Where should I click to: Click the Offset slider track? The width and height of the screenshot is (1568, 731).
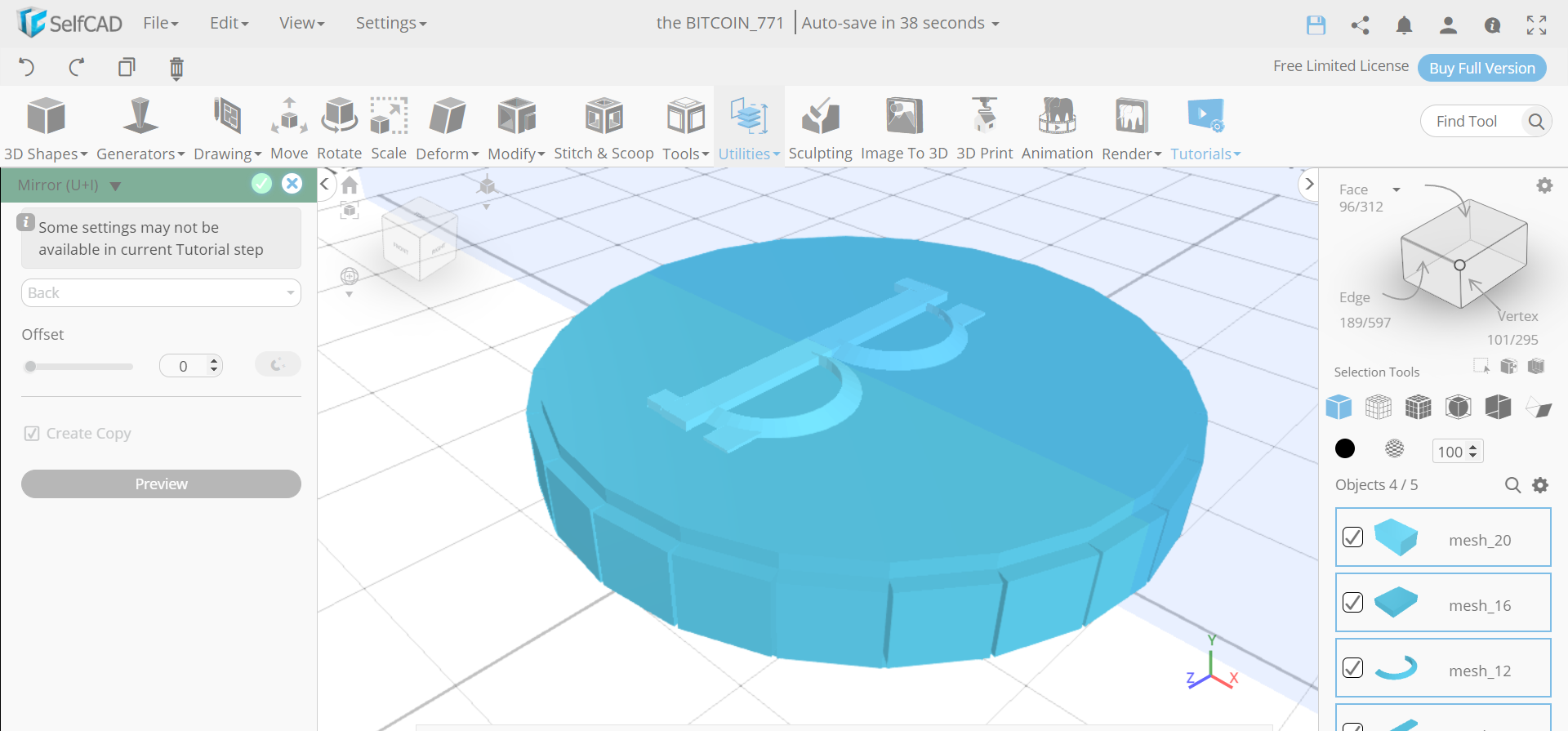79,367
